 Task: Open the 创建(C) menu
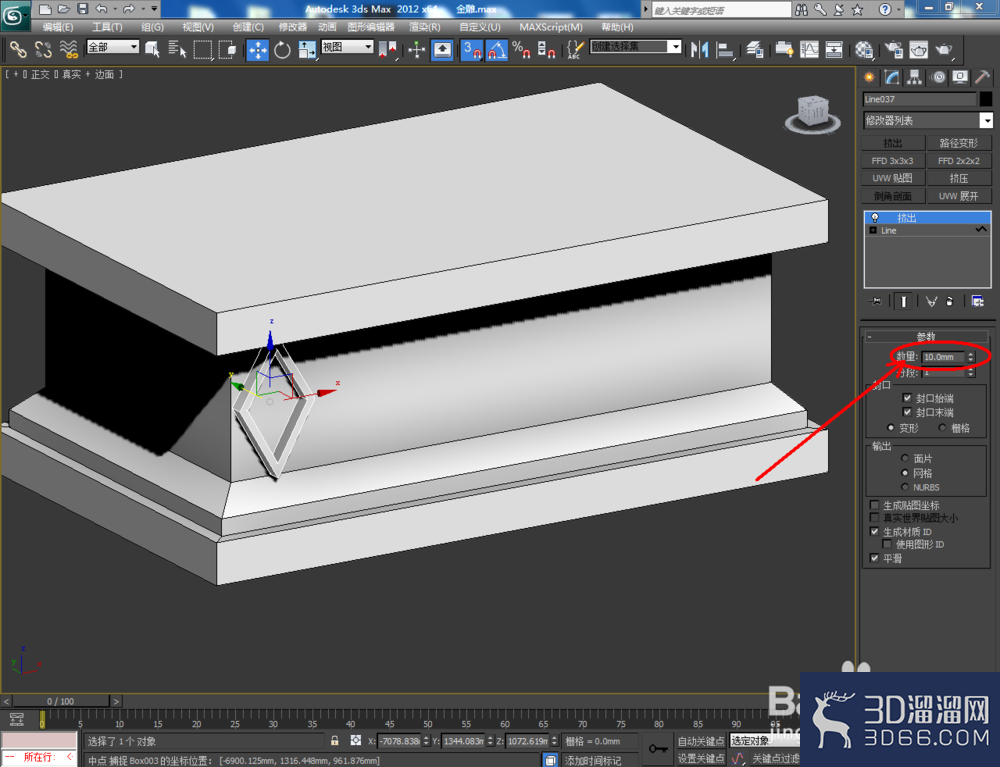pyautogui.click(x=248, y=27)
